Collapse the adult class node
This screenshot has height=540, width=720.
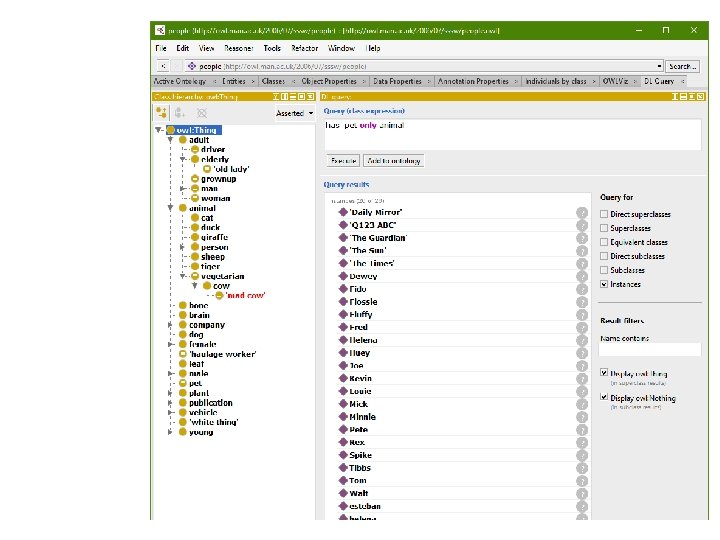point(170,140)
